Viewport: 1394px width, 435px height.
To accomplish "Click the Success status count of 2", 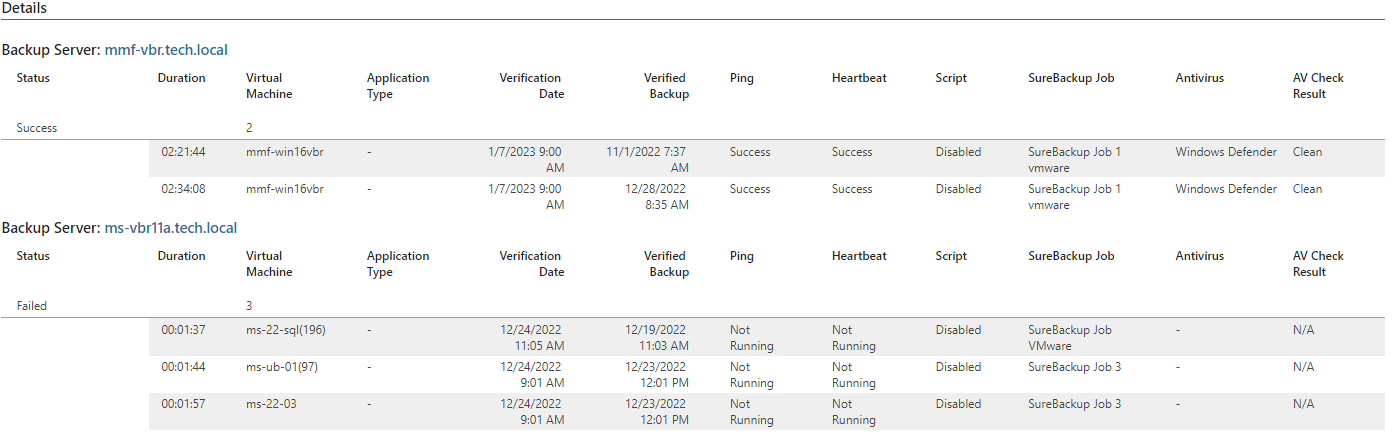I will [x=249, y=128].
